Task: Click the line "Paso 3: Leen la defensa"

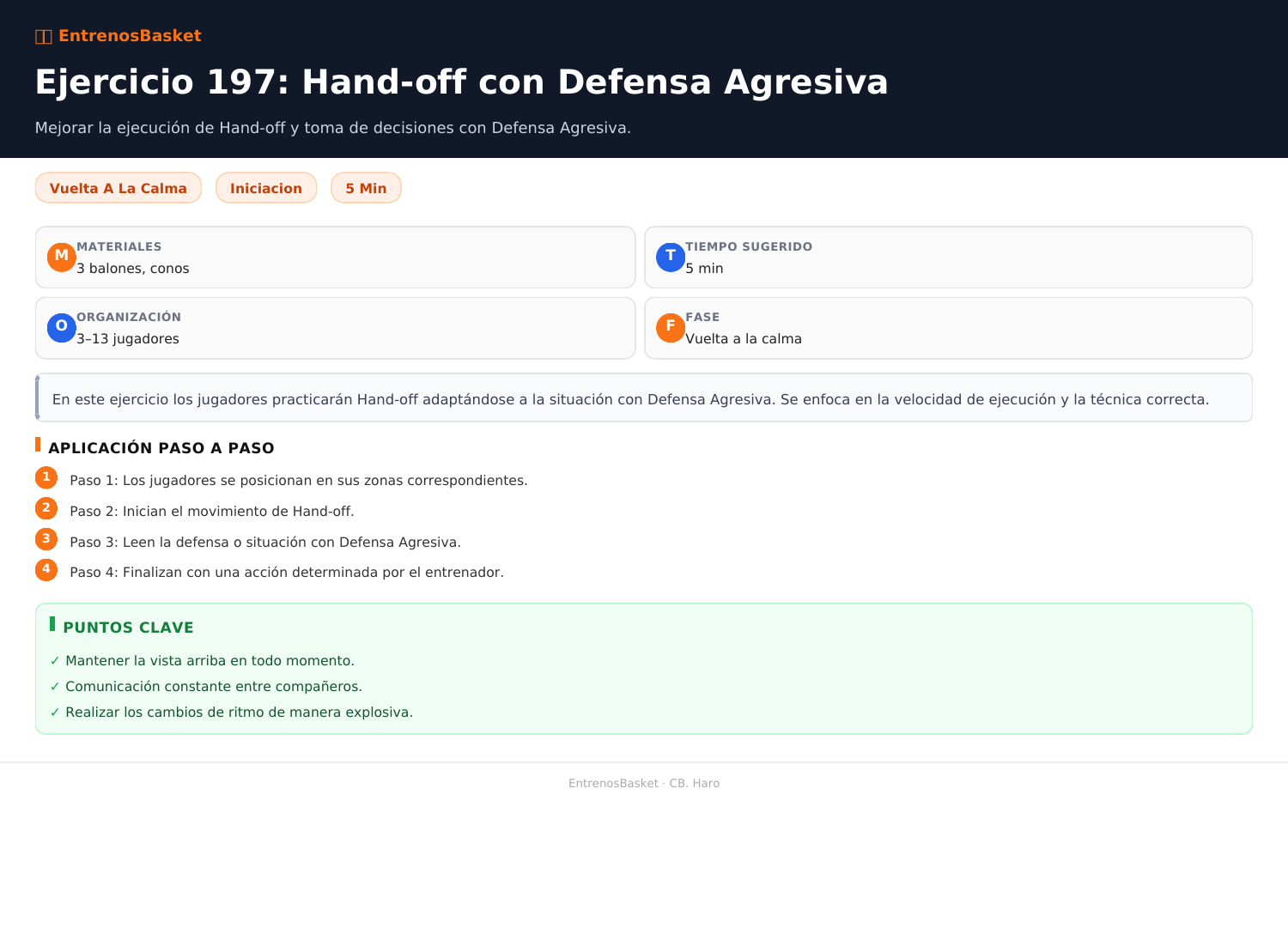Action: [265, 543]
